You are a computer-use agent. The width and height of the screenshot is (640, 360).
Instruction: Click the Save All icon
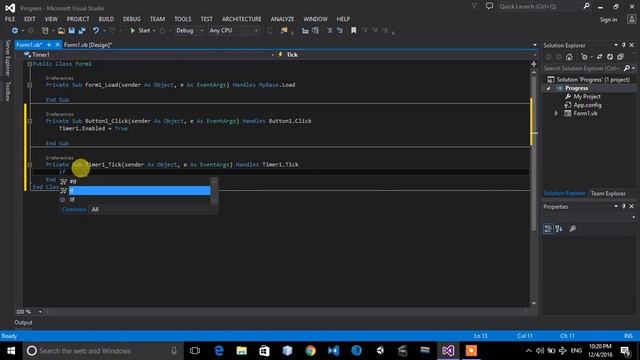click(x=82, y=31)
